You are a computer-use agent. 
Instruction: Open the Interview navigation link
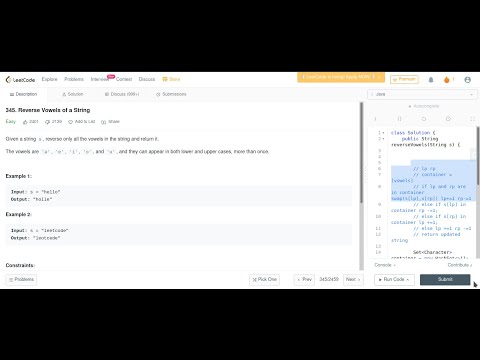[99, 79]
